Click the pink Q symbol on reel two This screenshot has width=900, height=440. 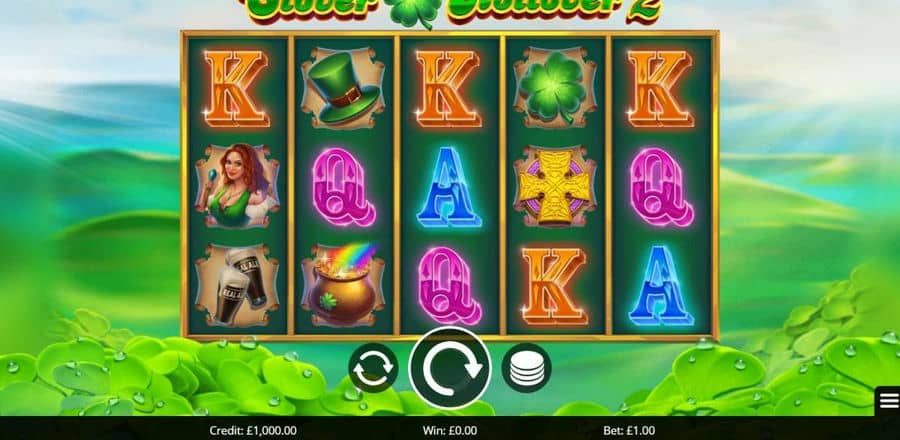(343, 187)
